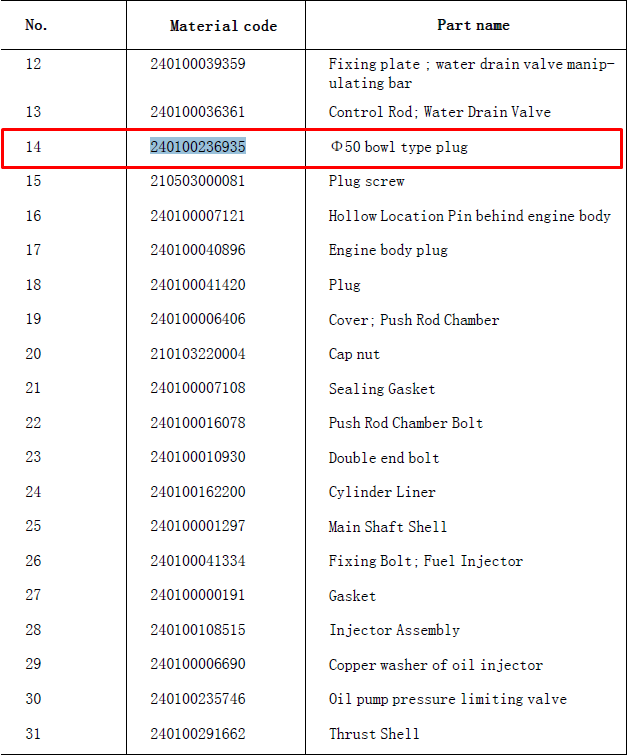Viewport: 627px width, 755px height.
Task: Click the Sealing Gasket entry
Action: (x=382, y=389)
